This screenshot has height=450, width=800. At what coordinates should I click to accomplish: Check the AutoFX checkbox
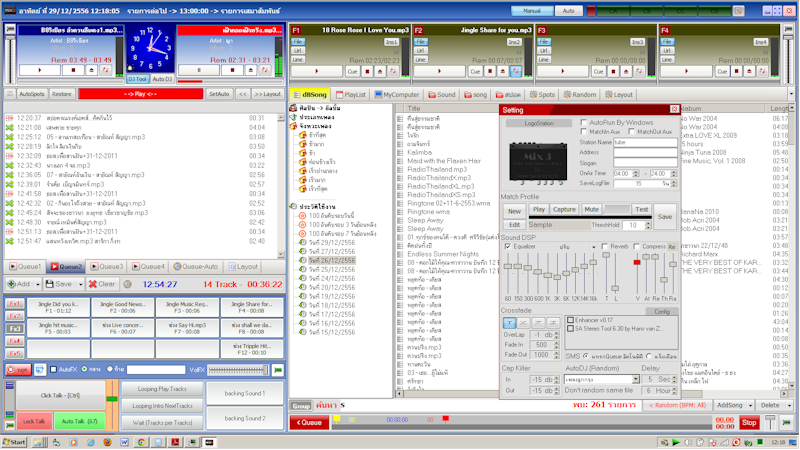pyautogui.click(x=55, y=369)
